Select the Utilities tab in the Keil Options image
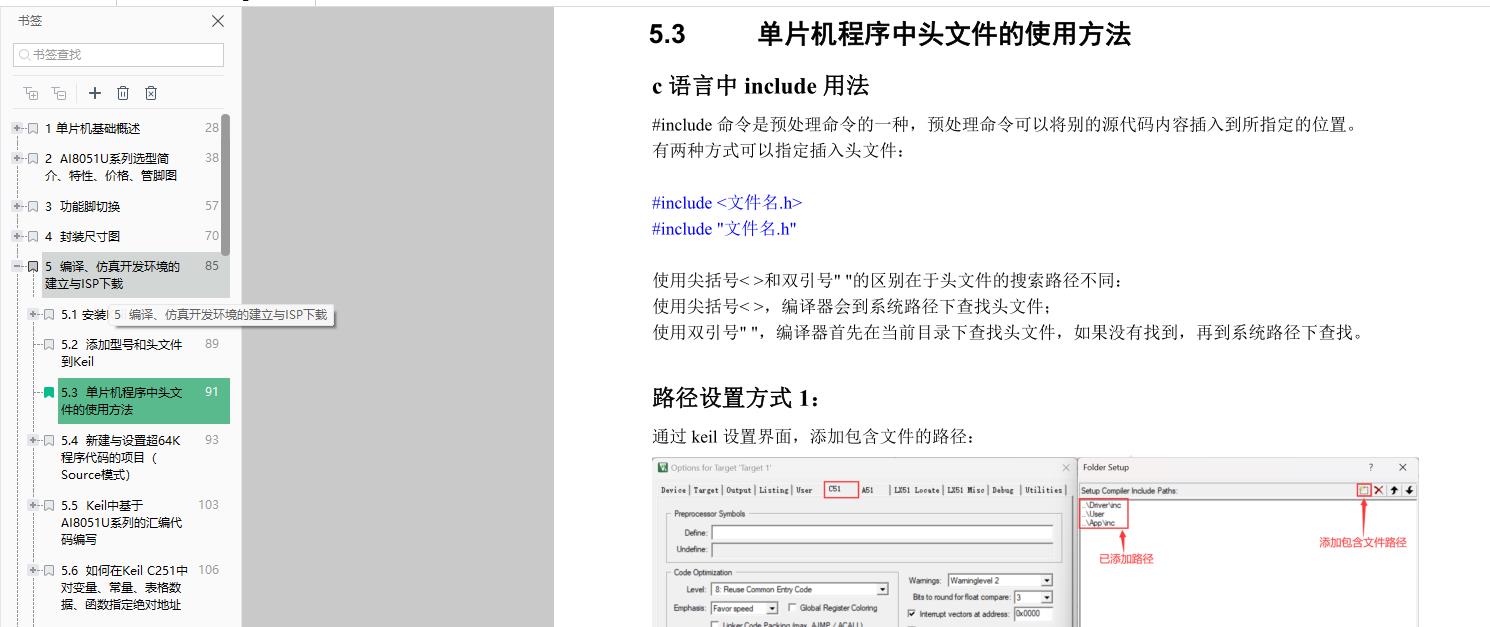Image resolution: width=1490 pixels, height=627 pixels. click(x=1044, y=490)
